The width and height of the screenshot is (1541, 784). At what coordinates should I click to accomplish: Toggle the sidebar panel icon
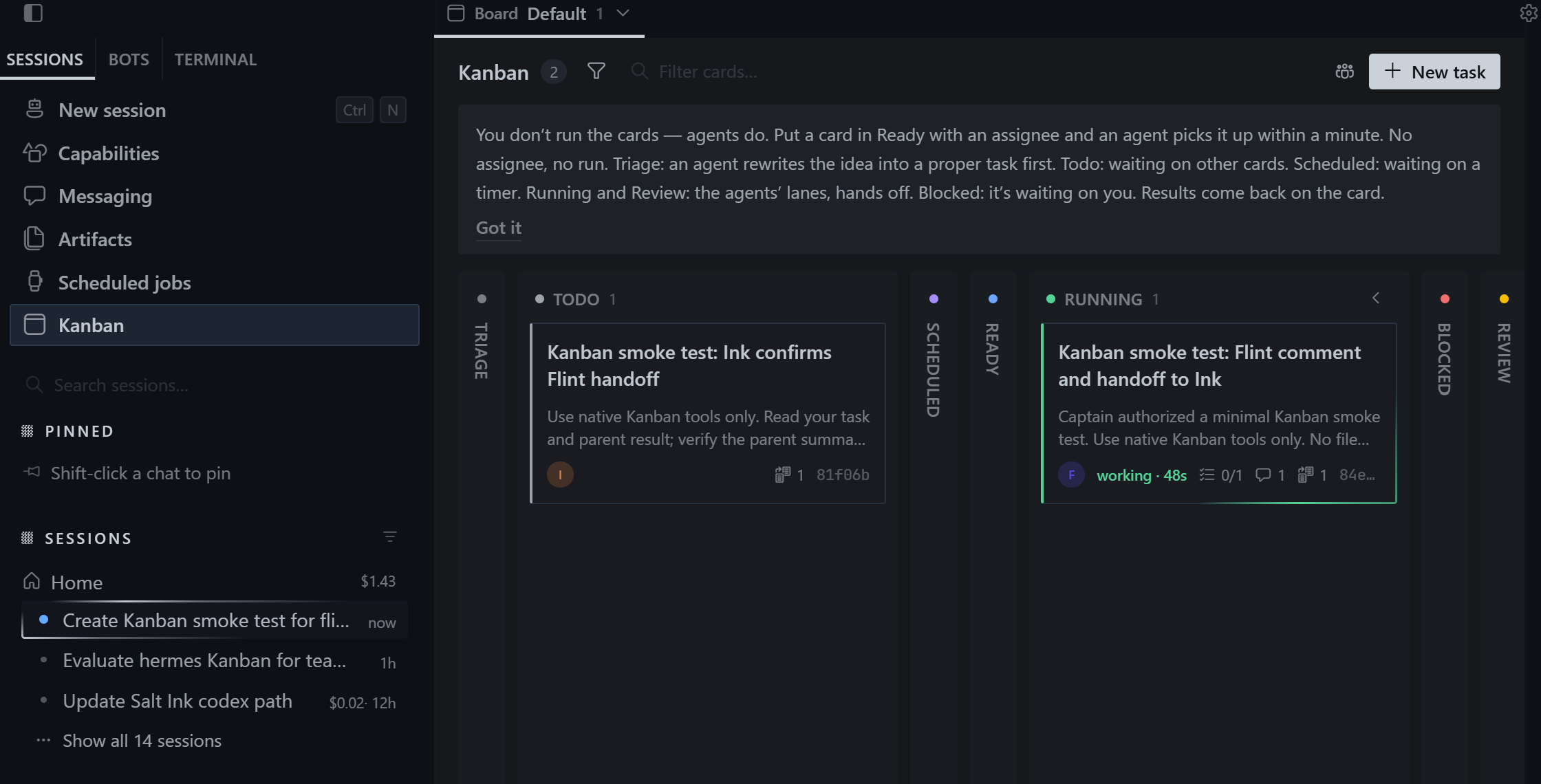coord(32,13)
